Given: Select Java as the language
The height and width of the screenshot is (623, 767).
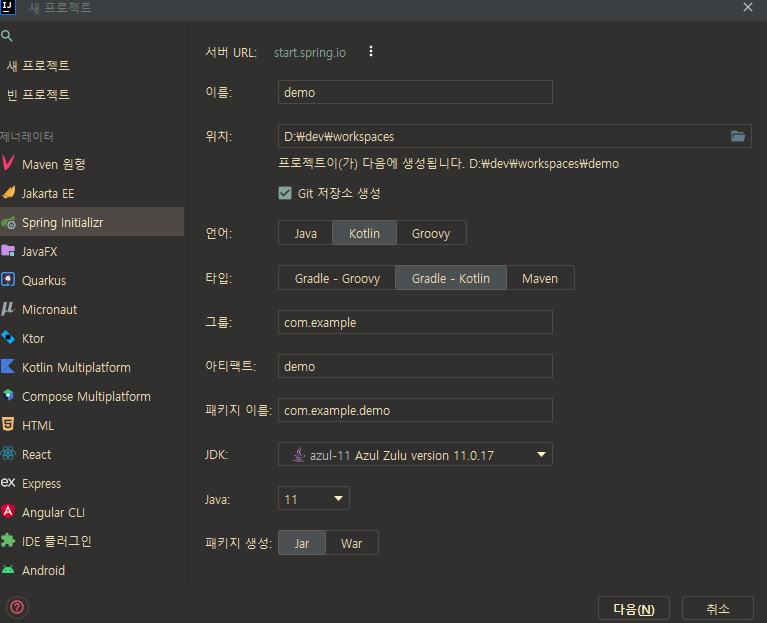Looking at the screenshot, I should tap(306, 233).
